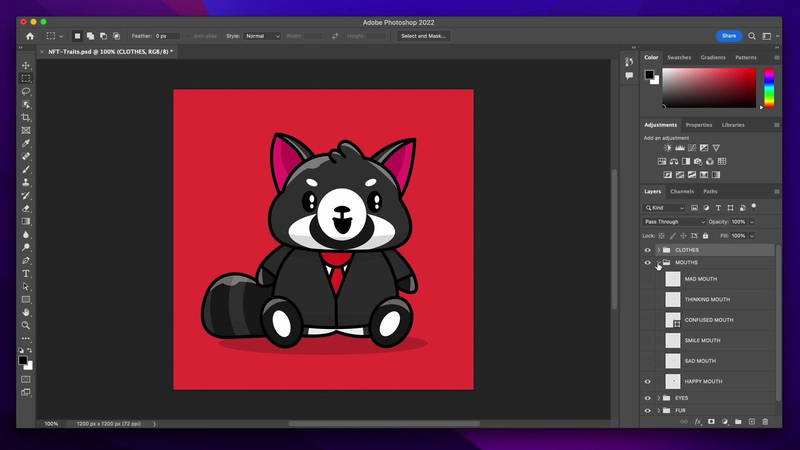Open the Style dropdown set to Normal
The image size is (800, 450).
coord(262,36)
